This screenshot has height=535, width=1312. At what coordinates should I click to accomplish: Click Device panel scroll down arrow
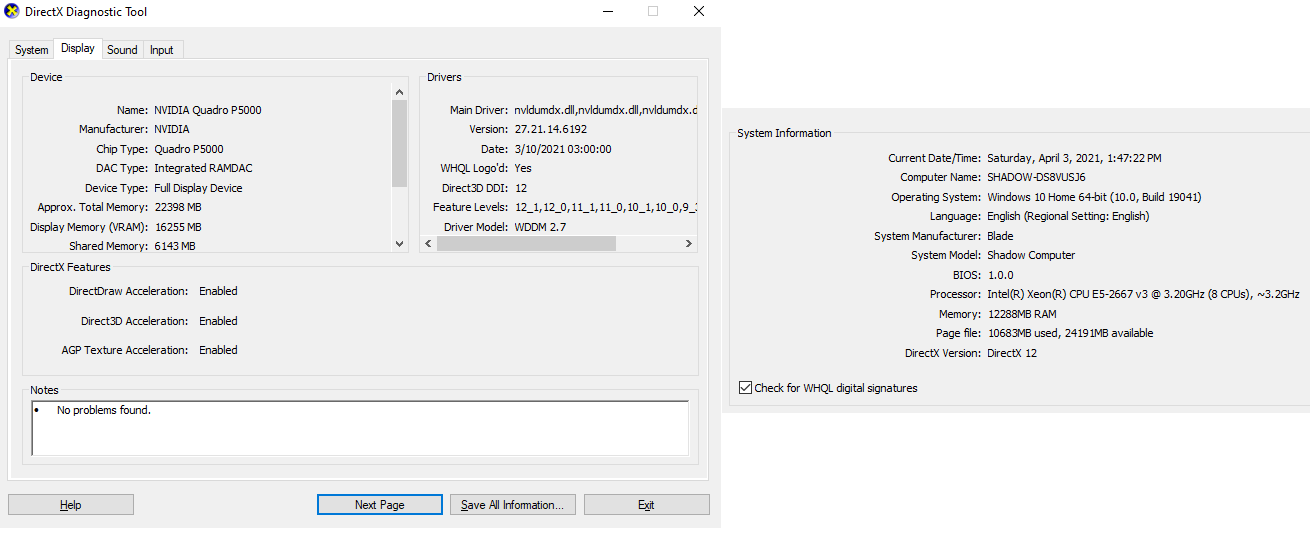tap(400, 243)
